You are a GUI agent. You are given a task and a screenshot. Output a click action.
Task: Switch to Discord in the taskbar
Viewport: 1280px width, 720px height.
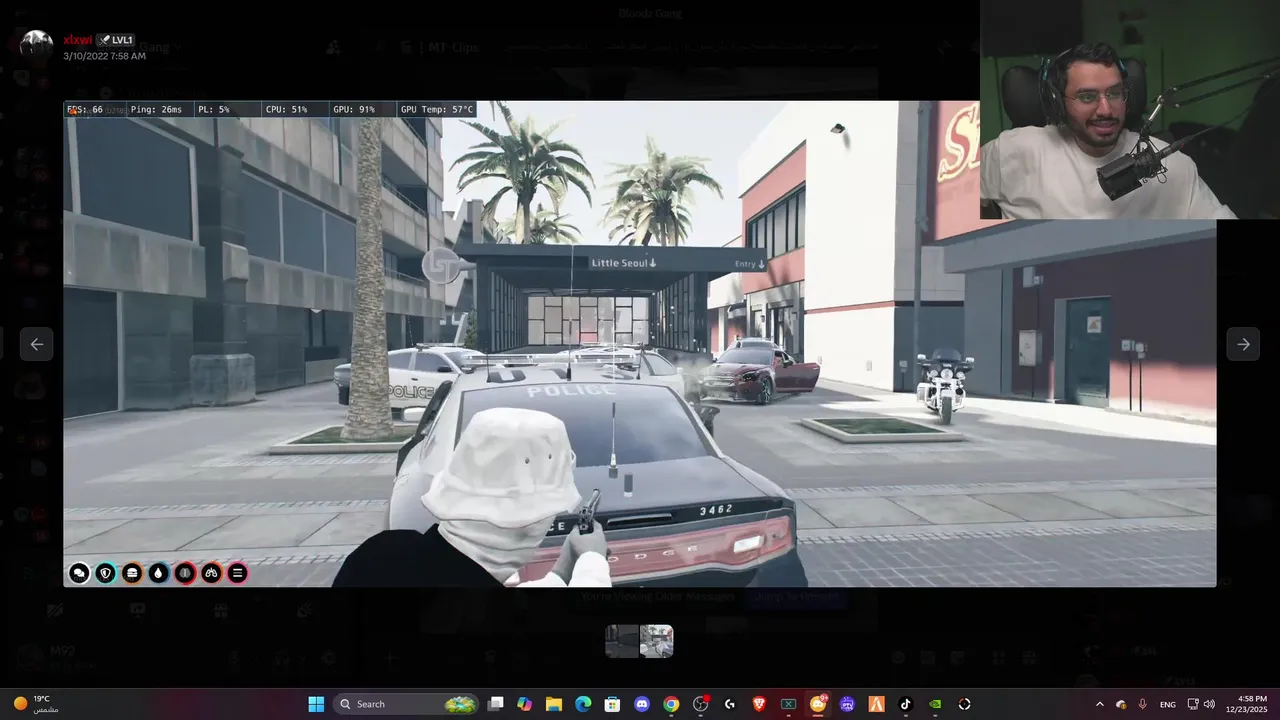pos(641,704)
